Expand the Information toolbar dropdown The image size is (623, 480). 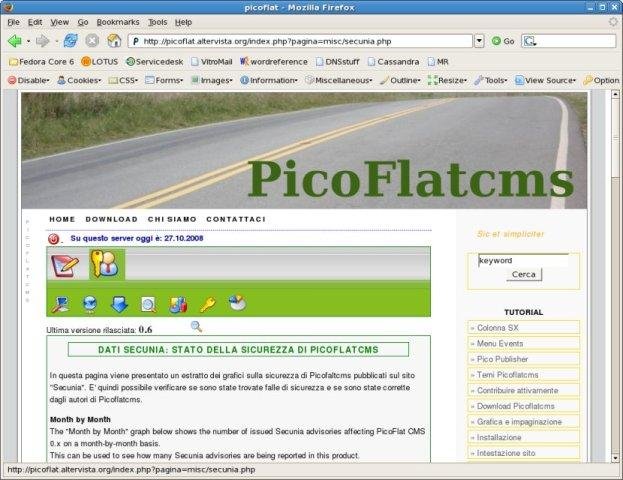pos(269,80)
